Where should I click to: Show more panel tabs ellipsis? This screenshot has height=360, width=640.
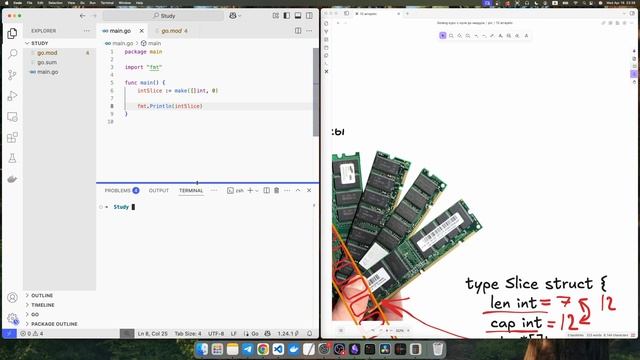pyautogui.click(x=214, y=191)
